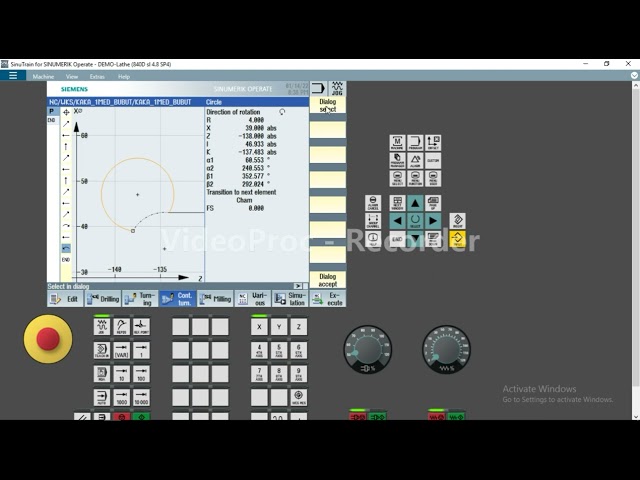Open the Edit softkey
Image resolution: width=640 pixels, height=480 pixels.
(65, 299)
